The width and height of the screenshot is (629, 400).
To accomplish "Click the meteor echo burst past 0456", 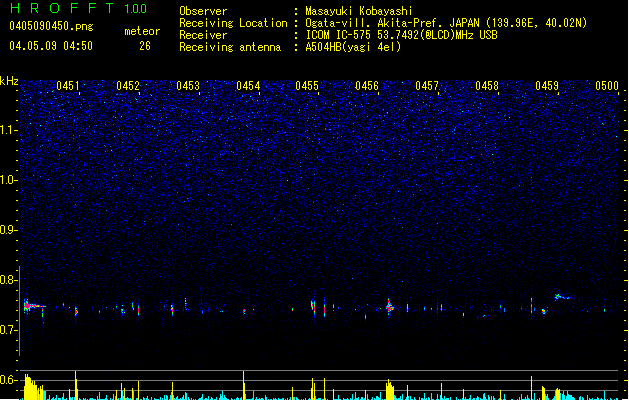I will 390,307.
